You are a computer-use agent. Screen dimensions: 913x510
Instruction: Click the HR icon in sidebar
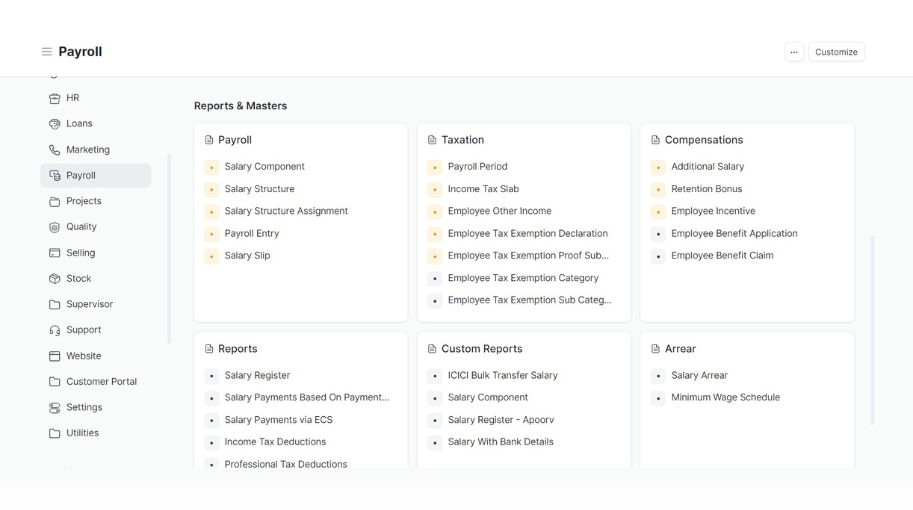coord(55,98)
